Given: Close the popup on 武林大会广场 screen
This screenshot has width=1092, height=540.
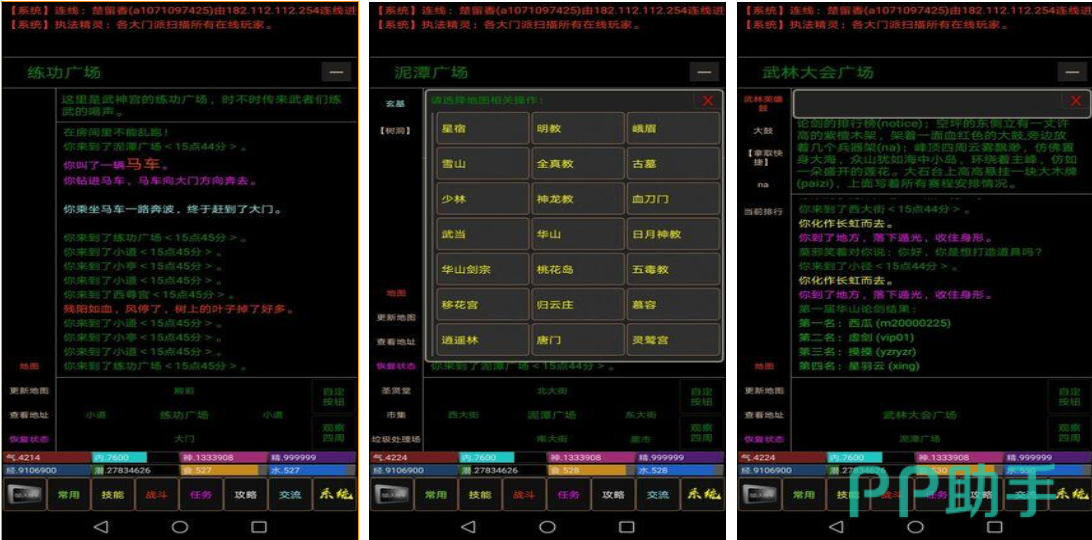Looking at the screenshot, I should click(x=1076, y=101).
